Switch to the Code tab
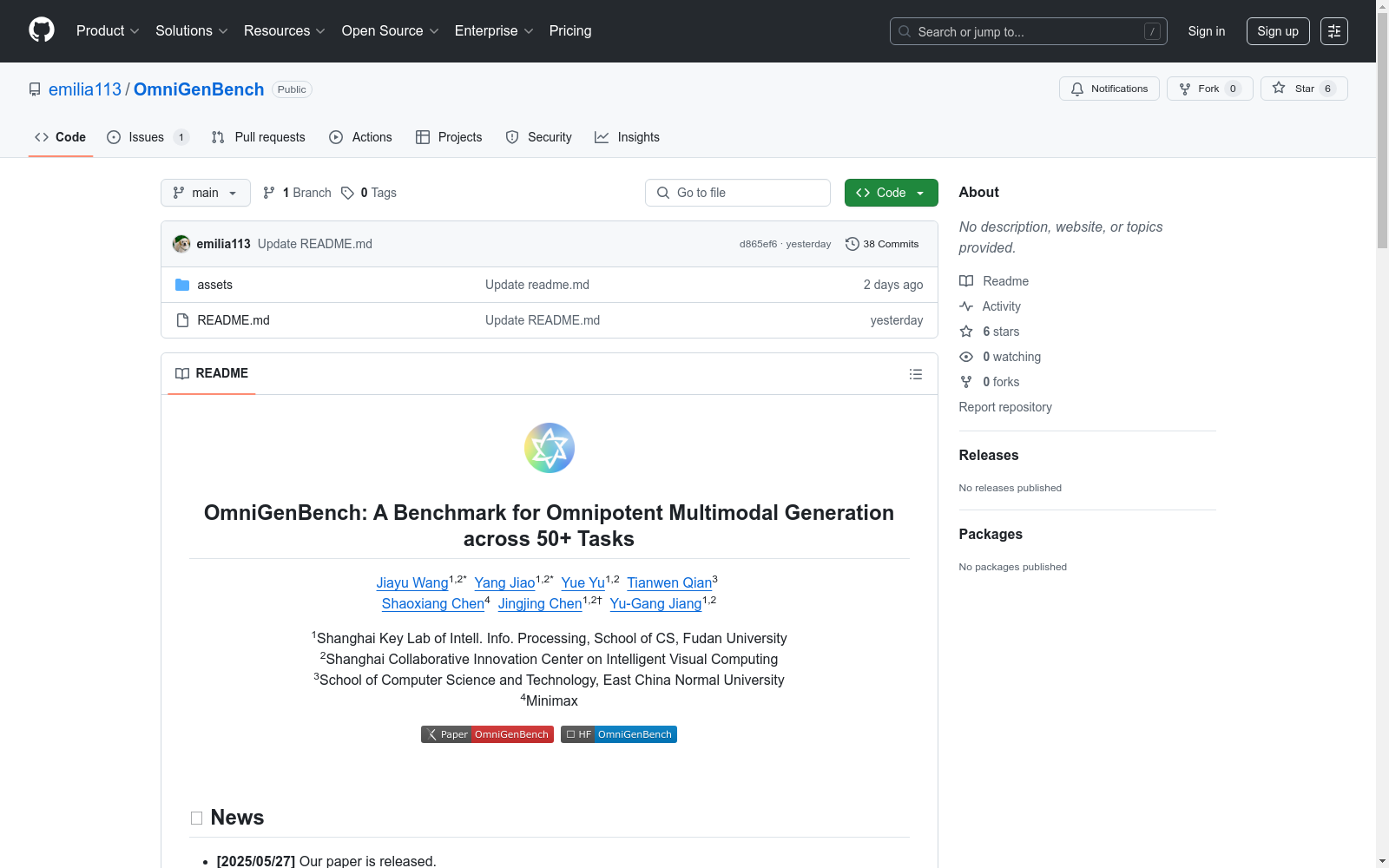This screenshot has height=868, width=1389. pyautogui.click(x=61, y=137)
